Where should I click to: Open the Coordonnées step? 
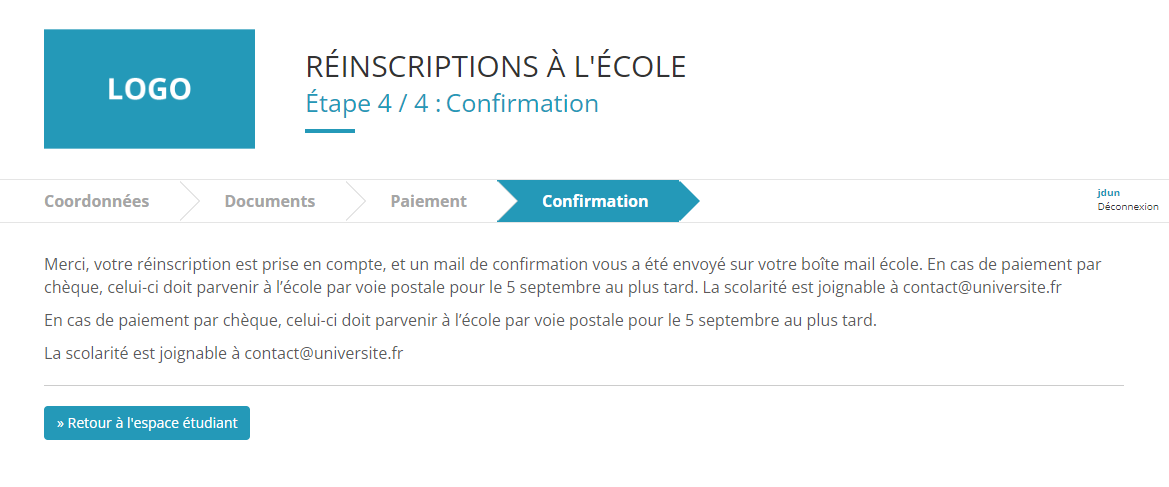tap(96, 201)
